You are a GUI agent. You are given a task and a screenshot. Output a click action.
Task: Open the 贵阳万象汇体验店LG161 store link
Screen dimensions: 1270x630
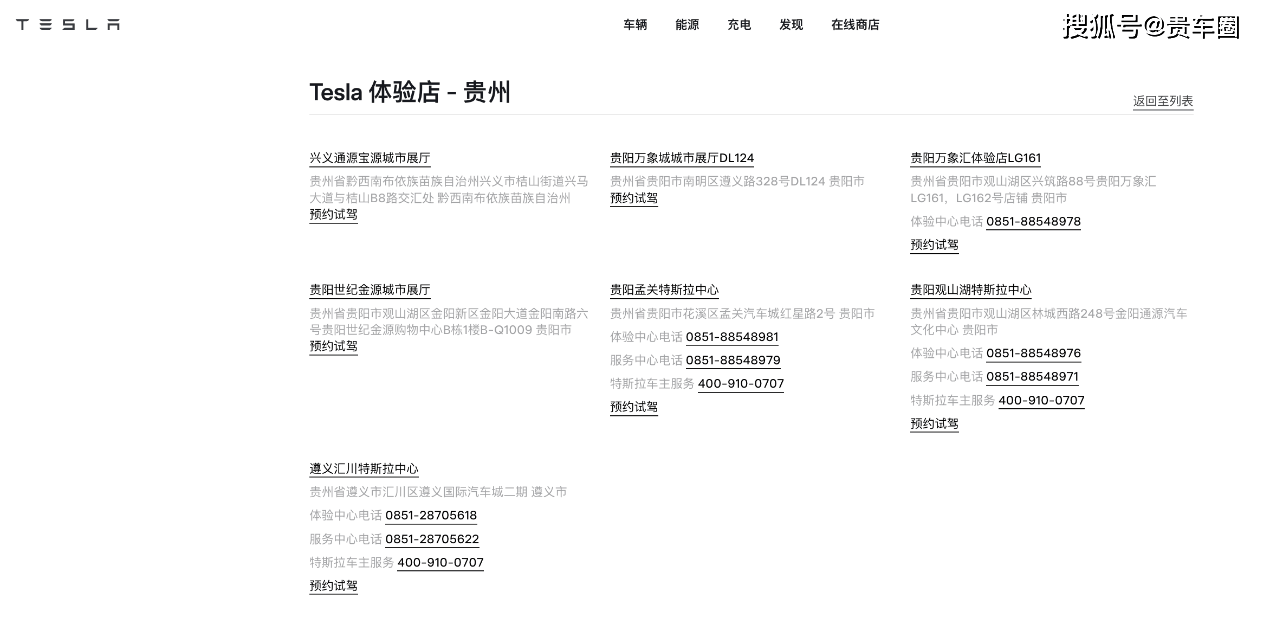coord(975,158)
